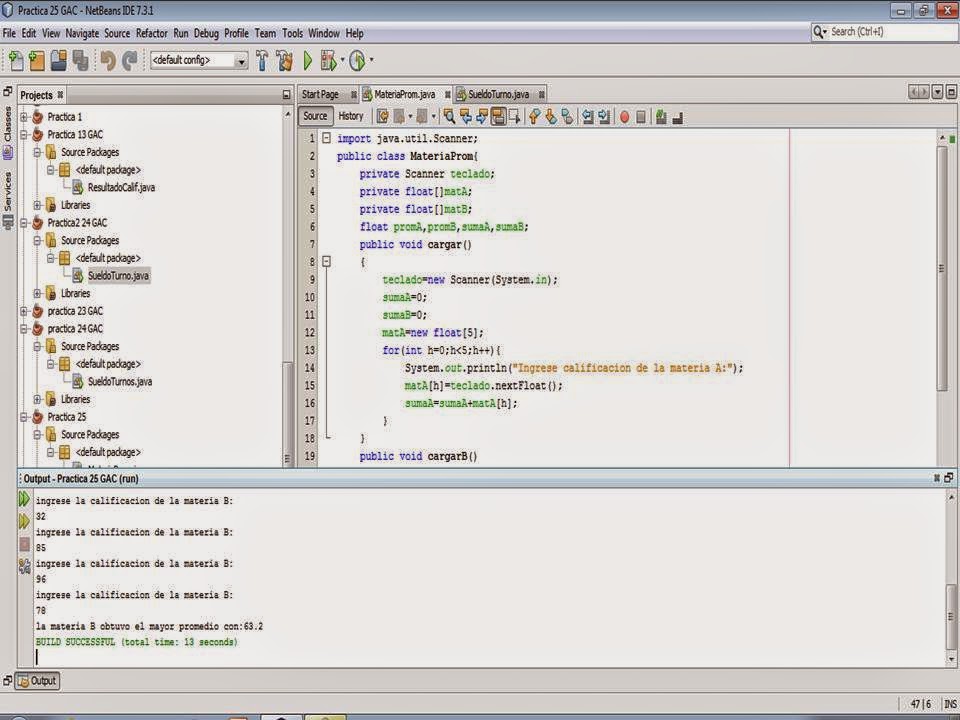Build the project with the hammer icon
The height and width of the screenshot is (720, 960).
pos(260,61)
